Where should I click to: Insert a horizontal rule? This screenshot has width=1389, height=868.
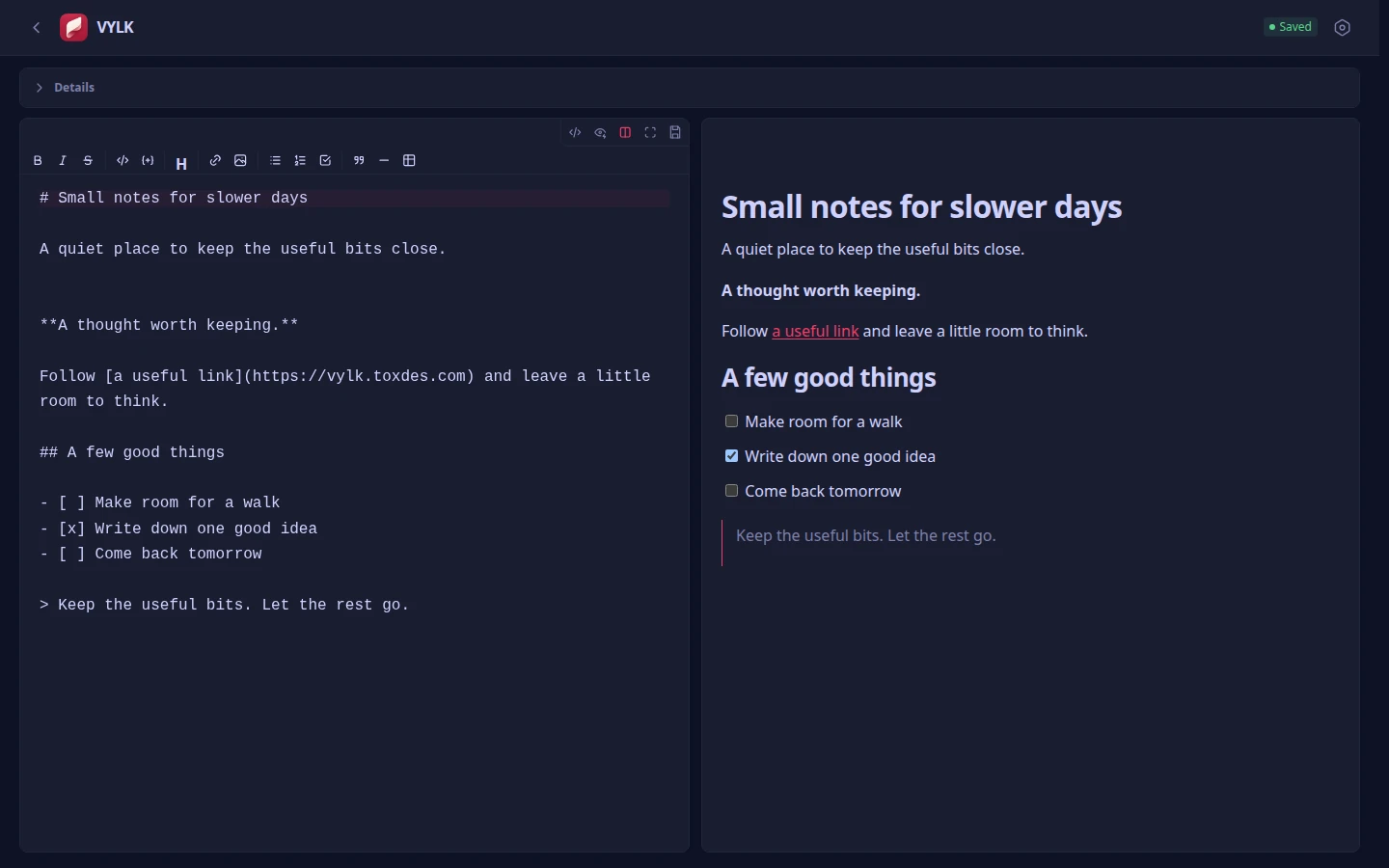pos(384,161)
